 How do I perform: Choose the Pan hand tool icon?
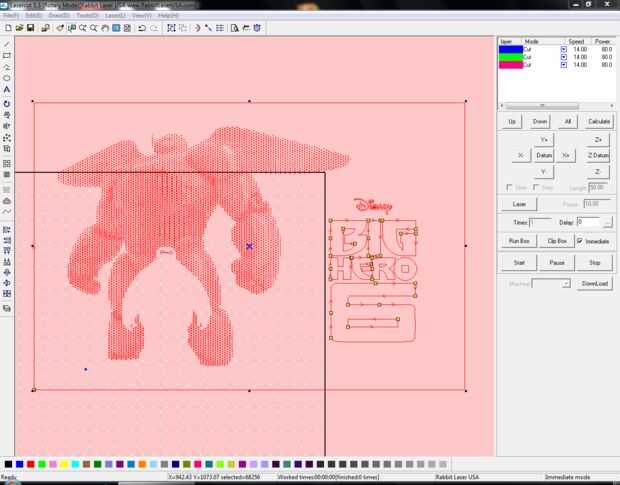[105, 28]
